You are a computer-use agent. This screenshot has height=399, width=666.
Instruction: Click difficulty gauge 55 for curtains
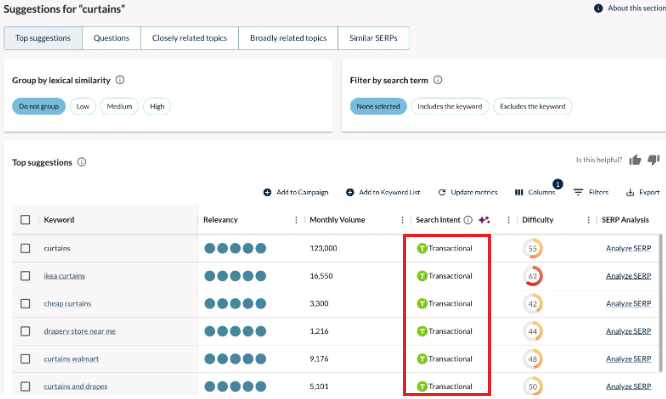(533, 248)
